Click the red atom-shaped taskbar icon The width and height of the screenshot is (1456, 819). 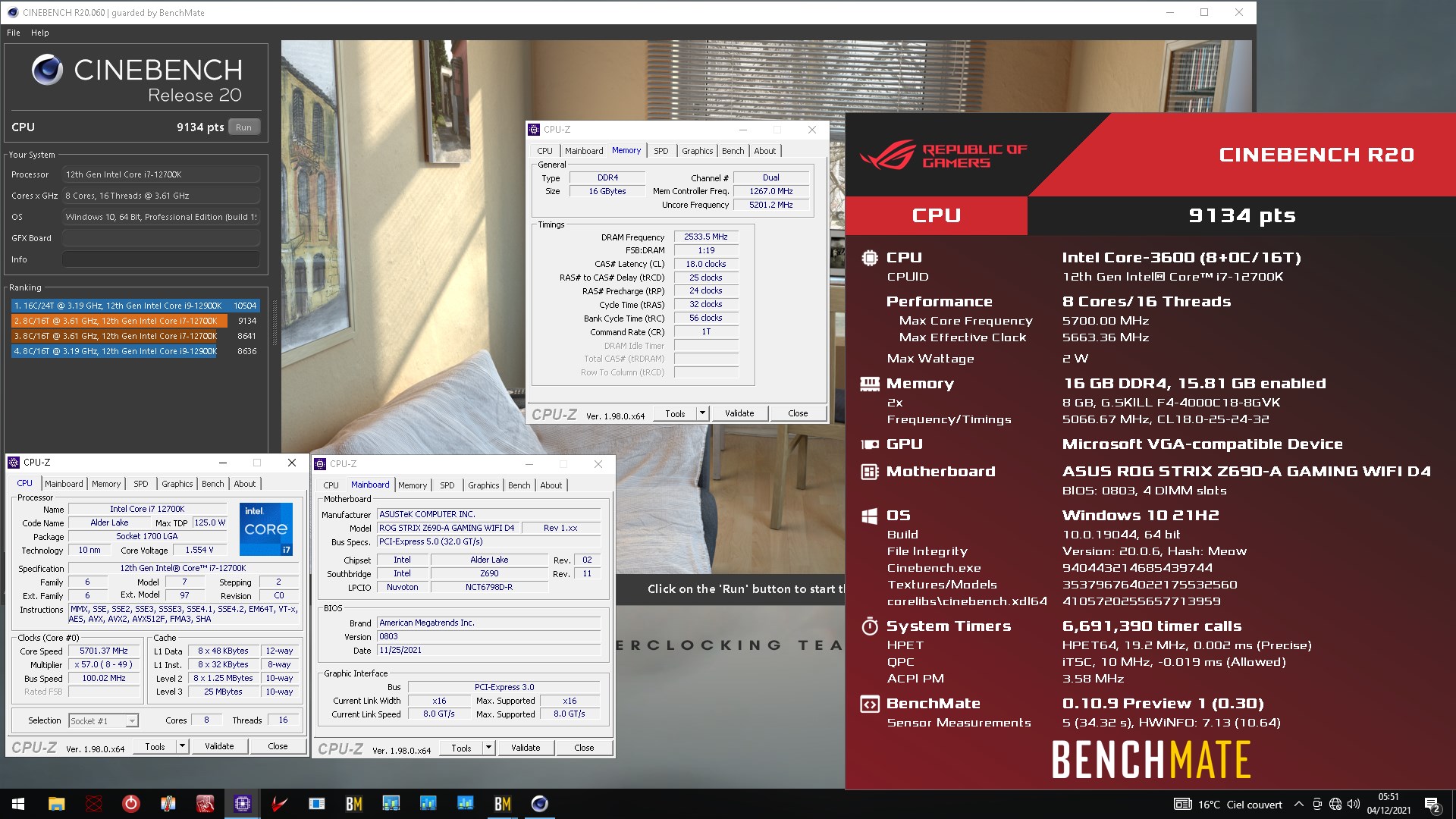click(x=94, y=804)
